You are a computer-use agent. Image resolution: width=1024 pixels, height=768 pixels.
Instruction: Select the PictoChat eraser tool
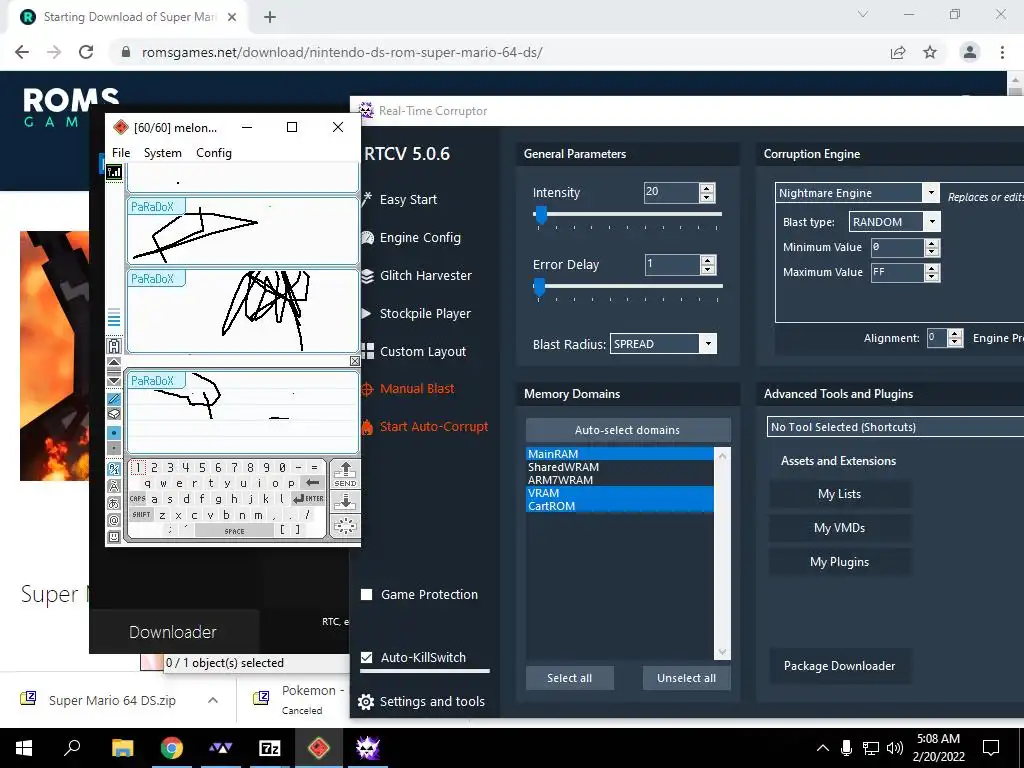pyautogui.click(x=114, y=413)
